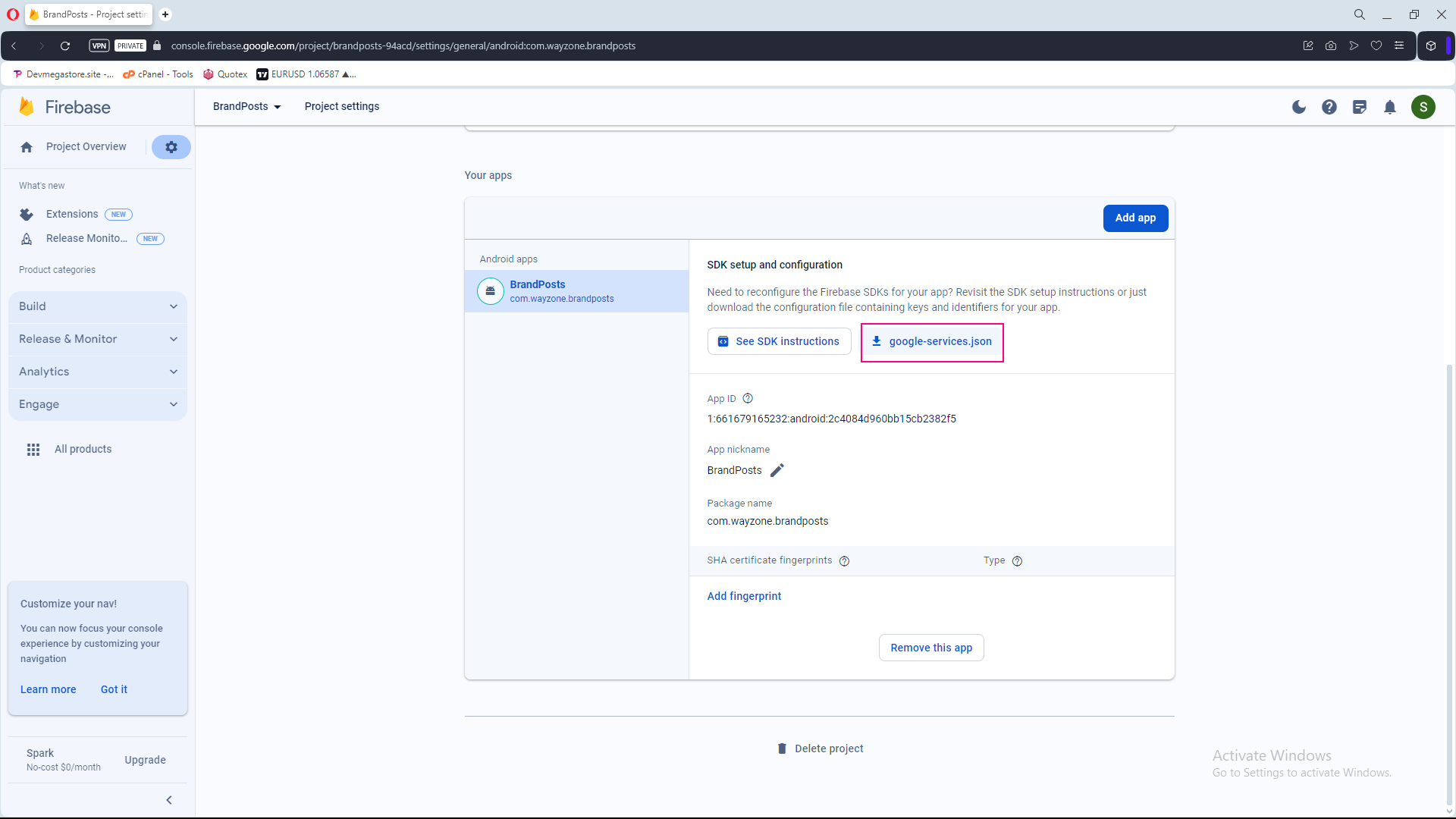Click the App ID value text
The height and width of the screenshot is (819, 1456).
[x=831, y=419]
